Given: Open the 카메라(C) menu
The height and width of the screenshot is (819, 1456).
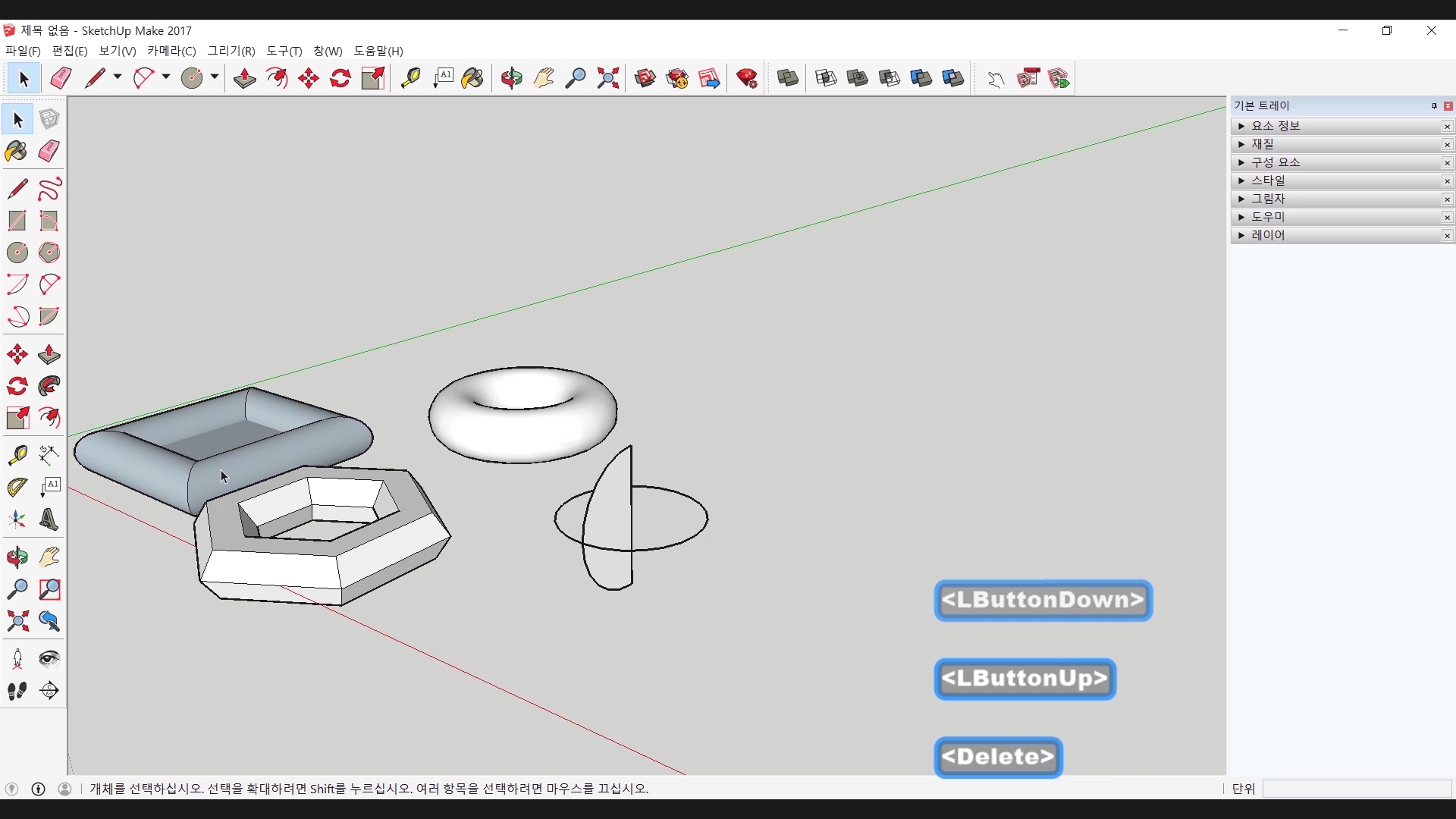Looking at the screenshot, I should point(171,51).
